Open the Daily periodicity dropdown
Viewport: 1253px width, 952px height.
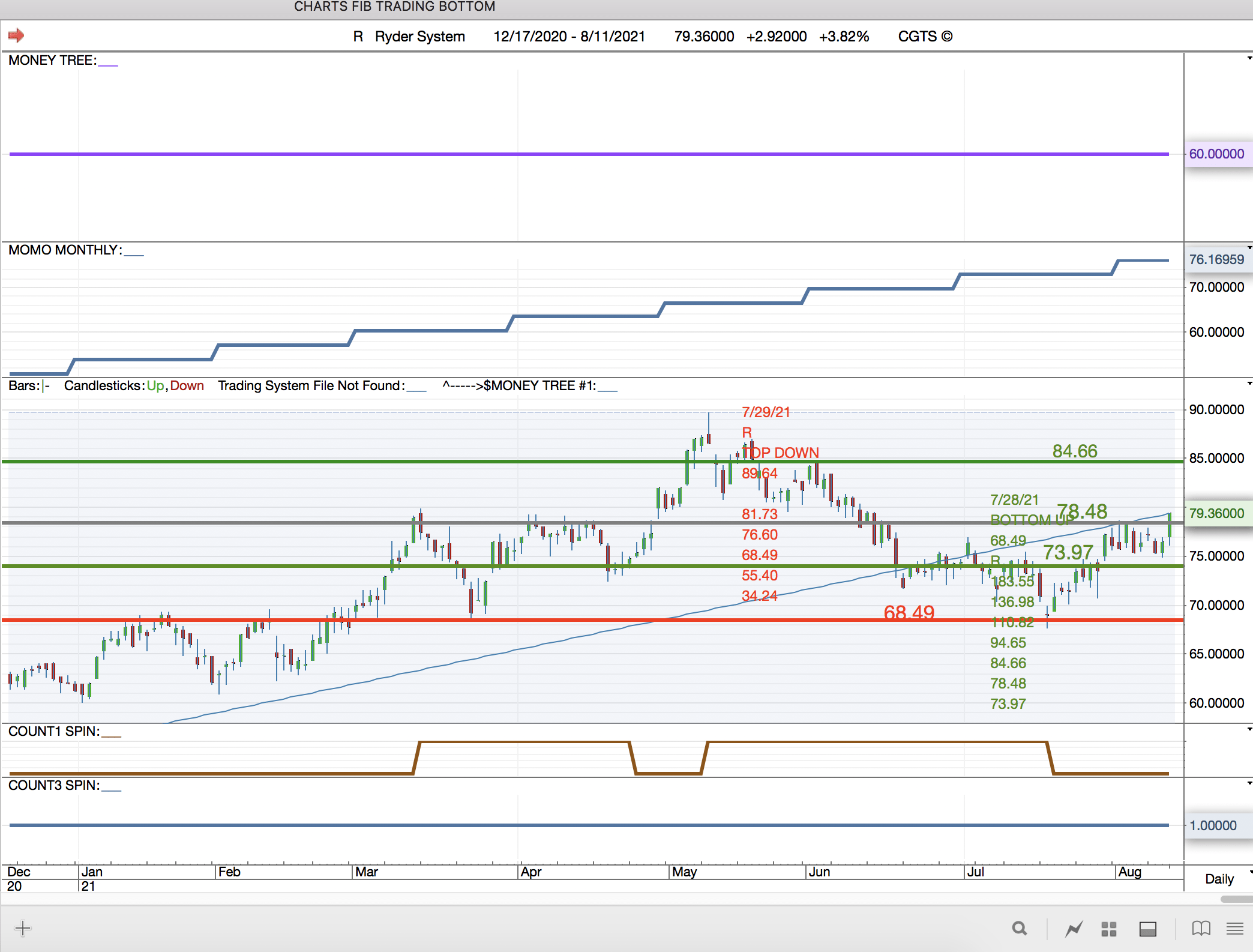1221,879
